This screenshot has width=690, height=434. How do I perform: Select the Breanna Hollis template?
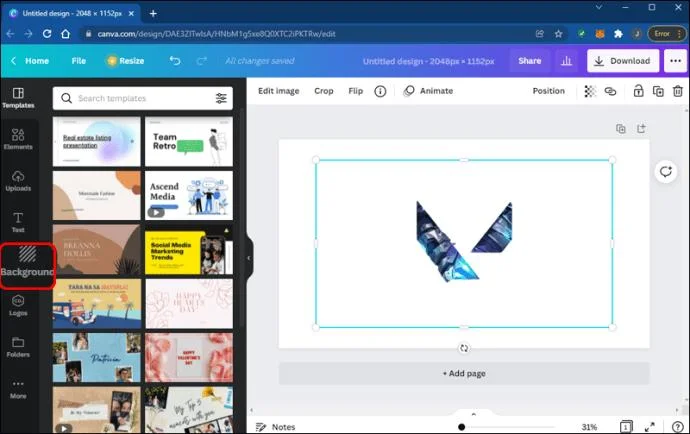pyautogui.click(x=96, y=250)
